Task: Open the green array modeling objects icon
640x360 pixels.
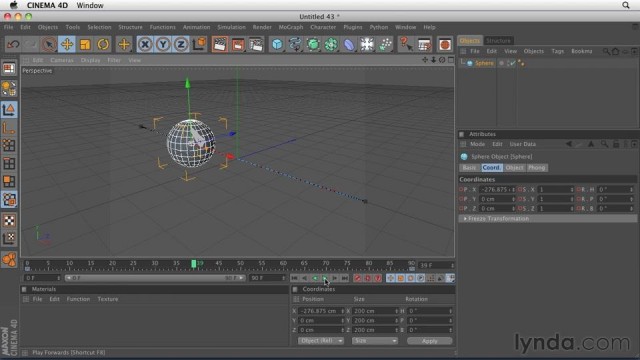Action: point(331,44)
